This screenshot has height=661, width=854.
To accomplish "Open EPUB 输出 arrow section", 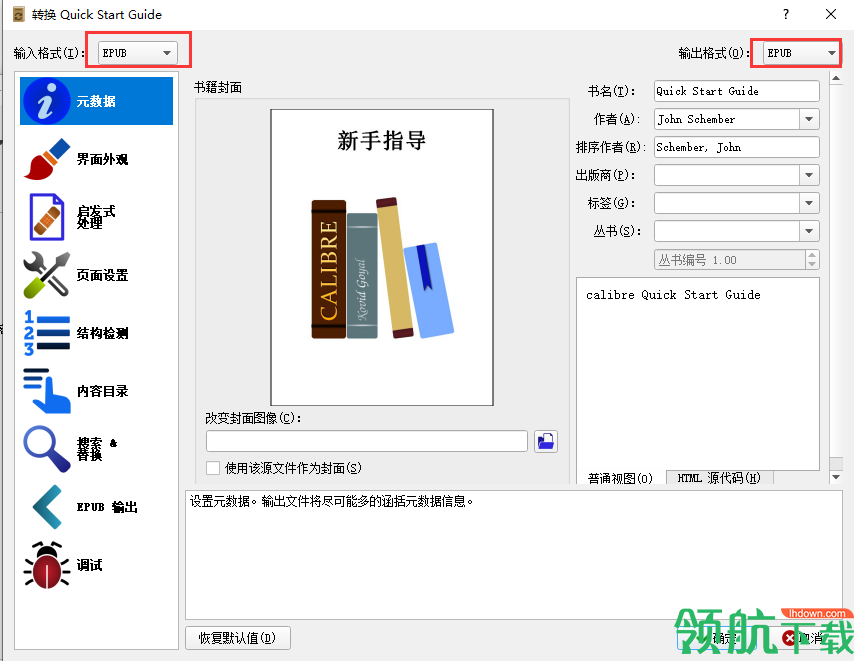I will pyautogui.click(x=47, y=506).
